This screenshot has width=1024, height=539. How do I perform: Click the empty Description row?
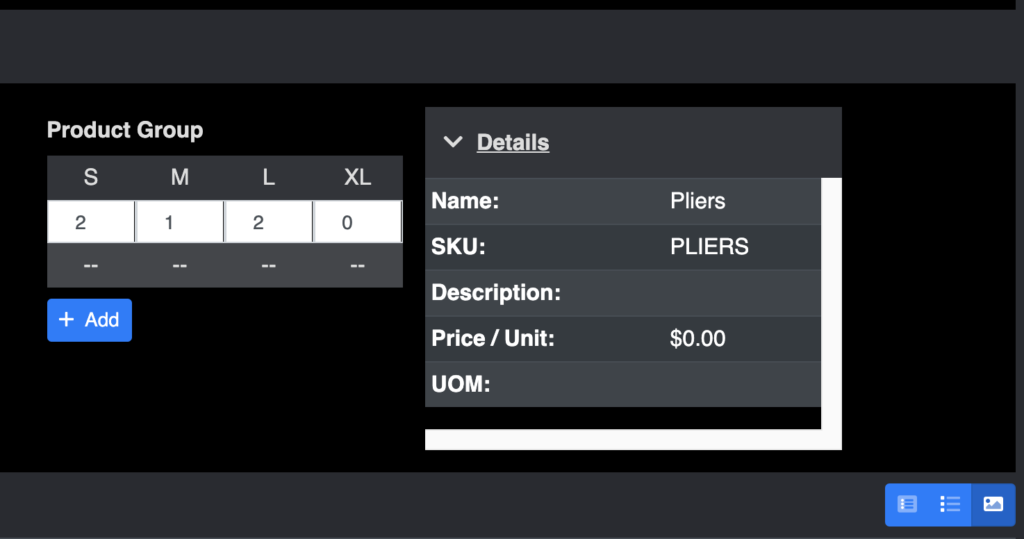point(623,293)
